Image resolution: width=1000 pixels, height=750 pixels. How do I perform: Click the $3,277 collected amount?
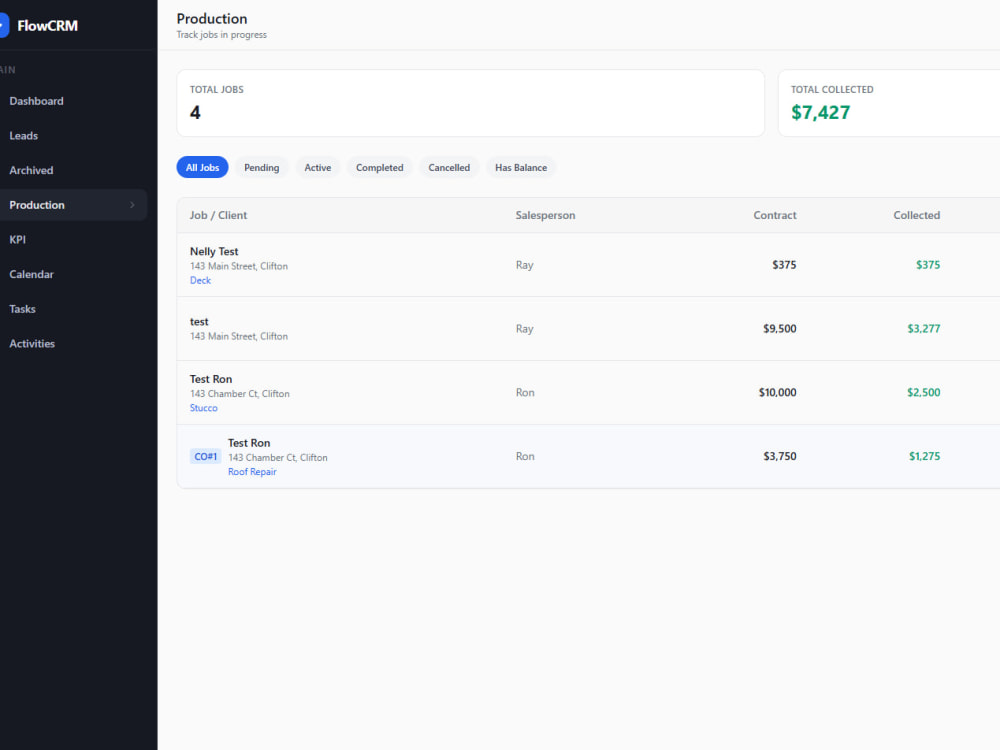[x=923, y=328]
